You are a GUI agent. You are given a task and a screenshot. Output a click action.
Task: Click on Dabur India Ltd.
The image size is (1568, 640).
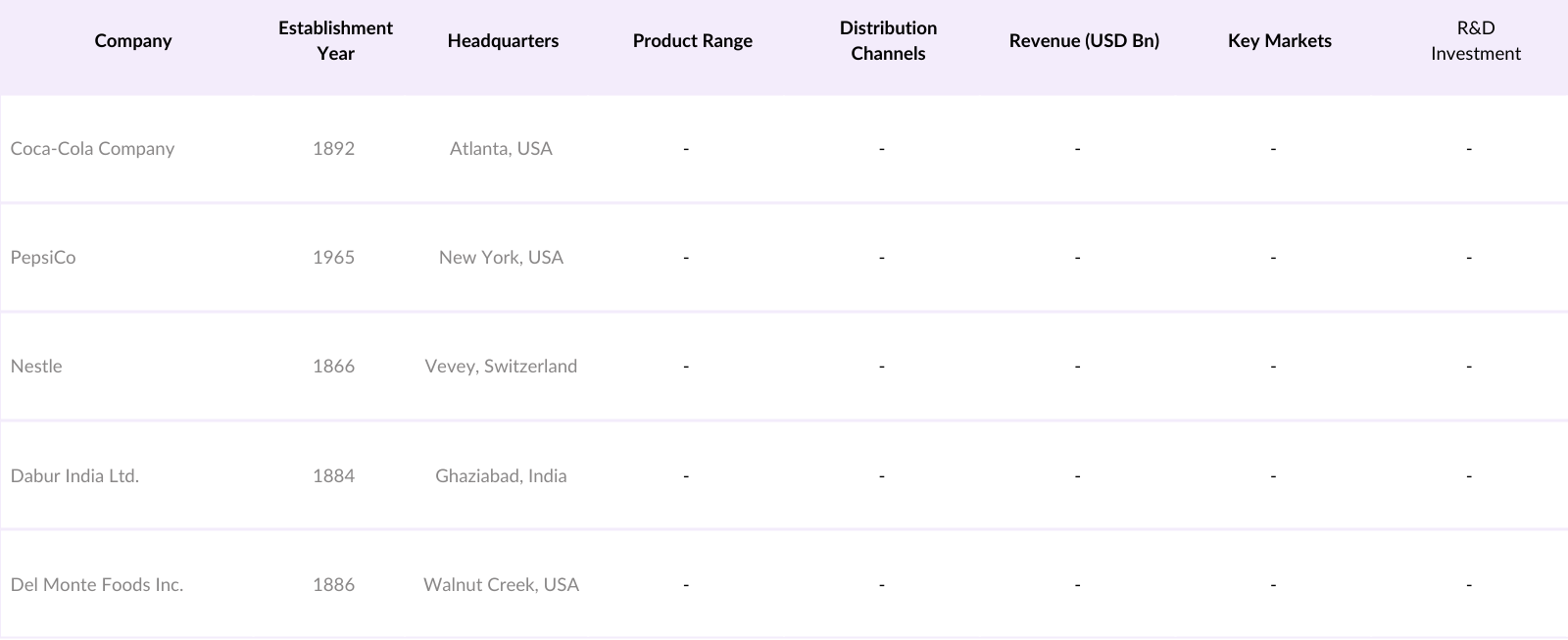coord(74,476)
